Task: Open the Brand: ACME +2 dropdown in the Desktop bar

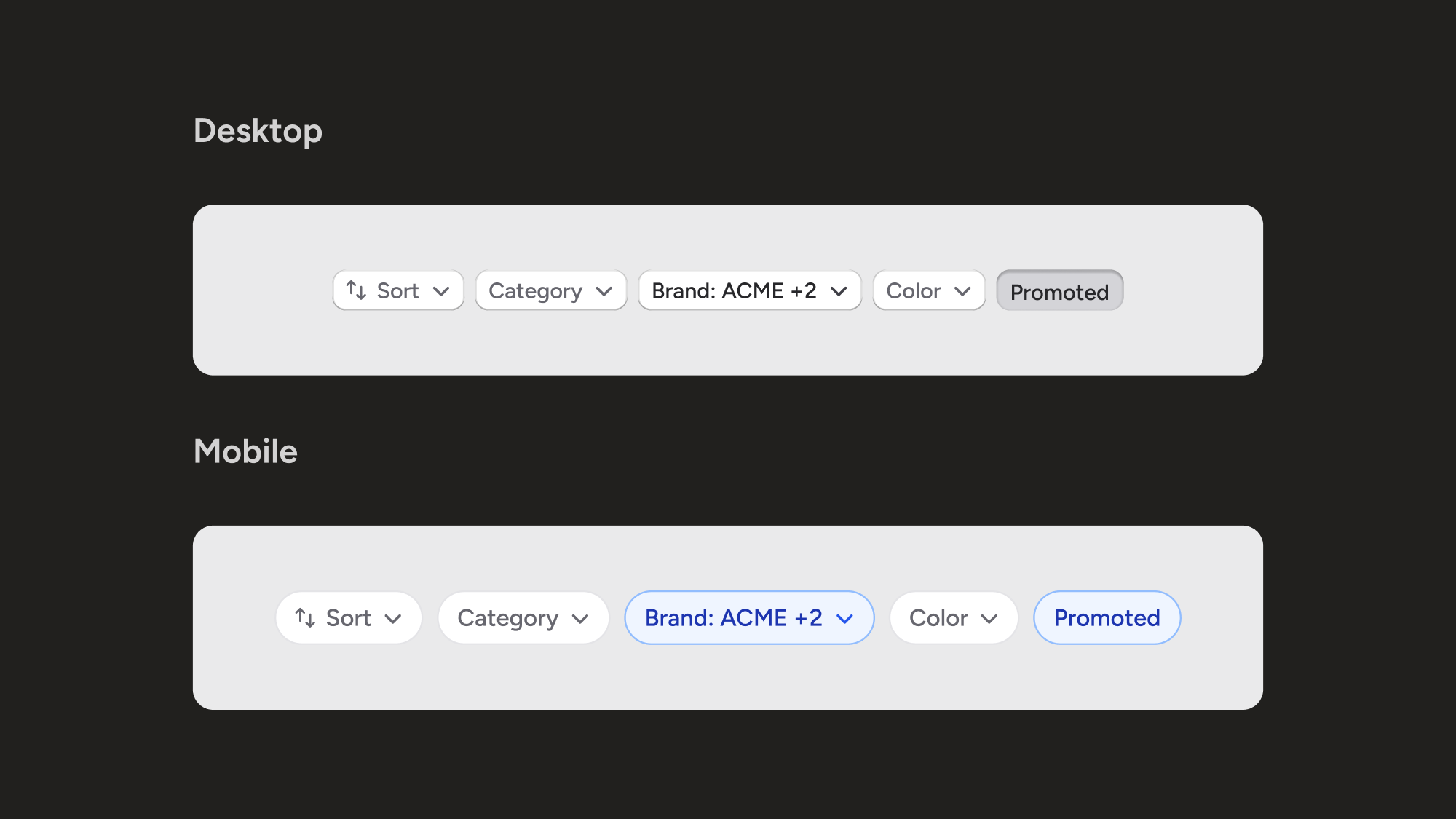Action: 749,290
